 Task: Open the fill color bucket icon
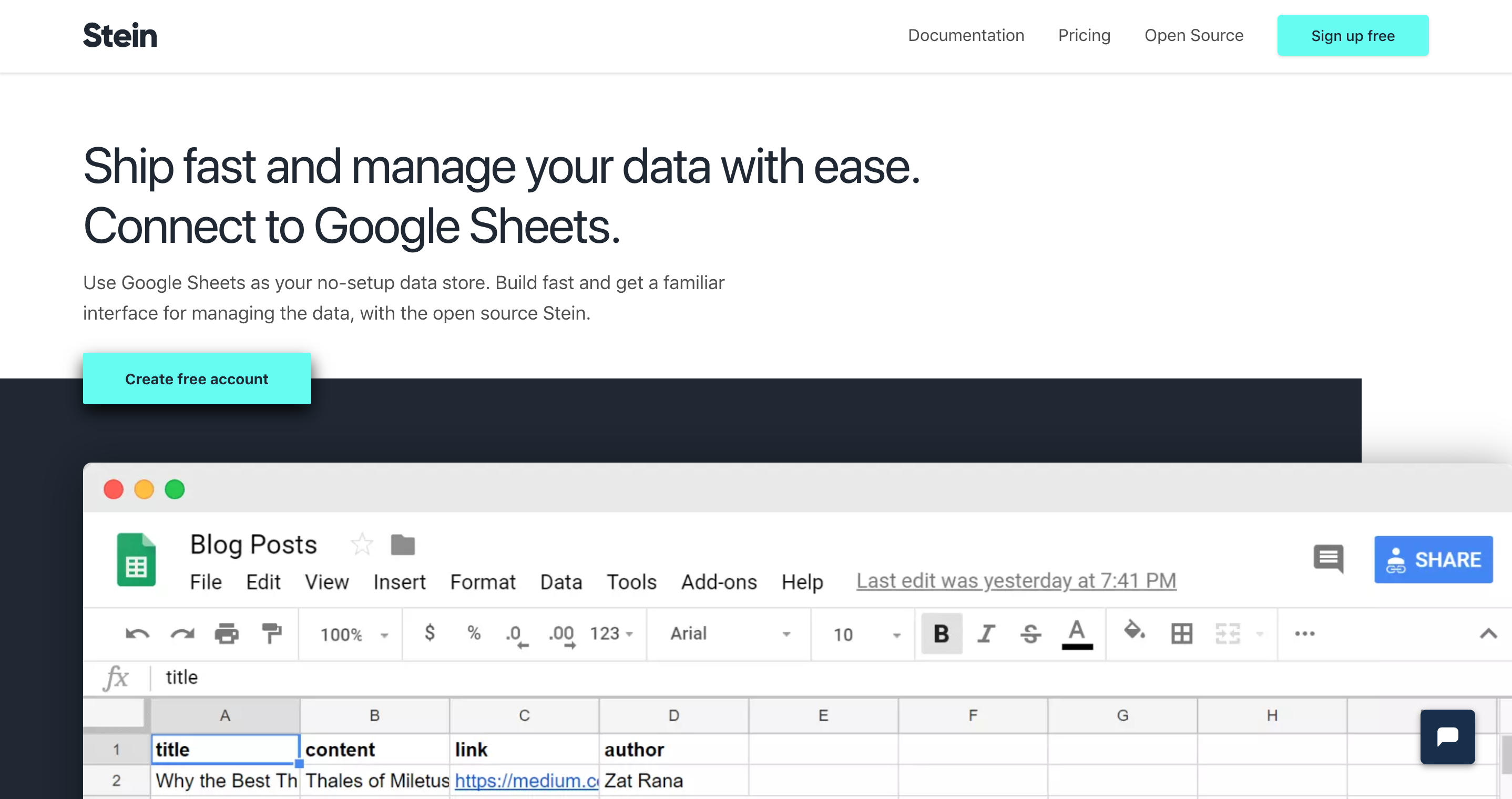click(x=1133, y=632)
